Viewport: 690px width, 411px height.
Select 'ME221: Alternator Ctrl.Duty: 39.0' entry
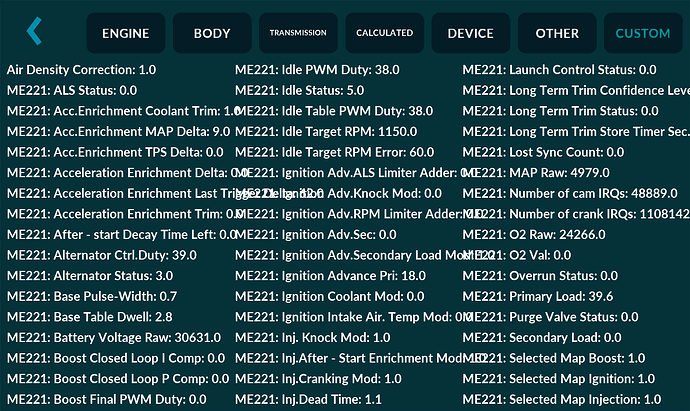coord(102,255)
